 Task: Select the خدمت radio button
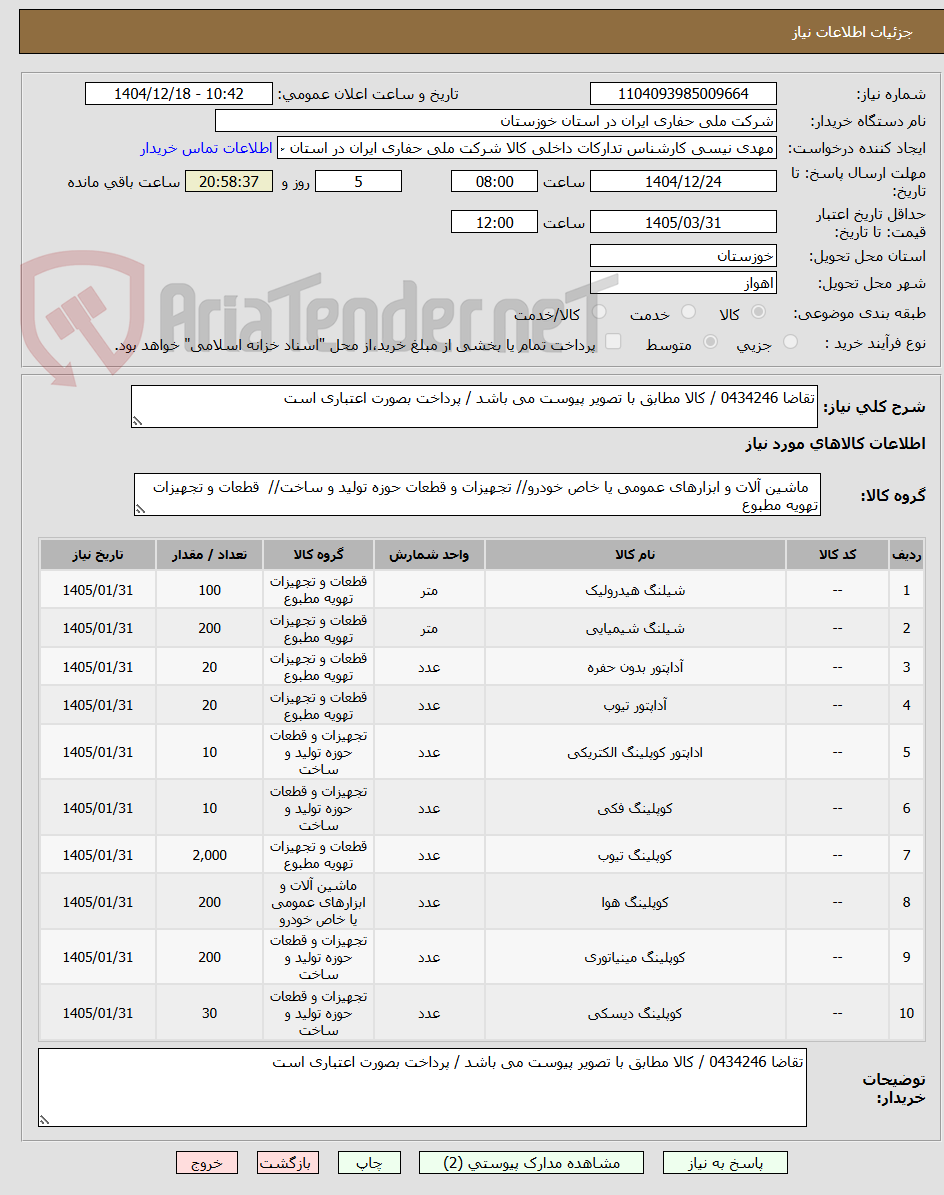tap(688, 312)
